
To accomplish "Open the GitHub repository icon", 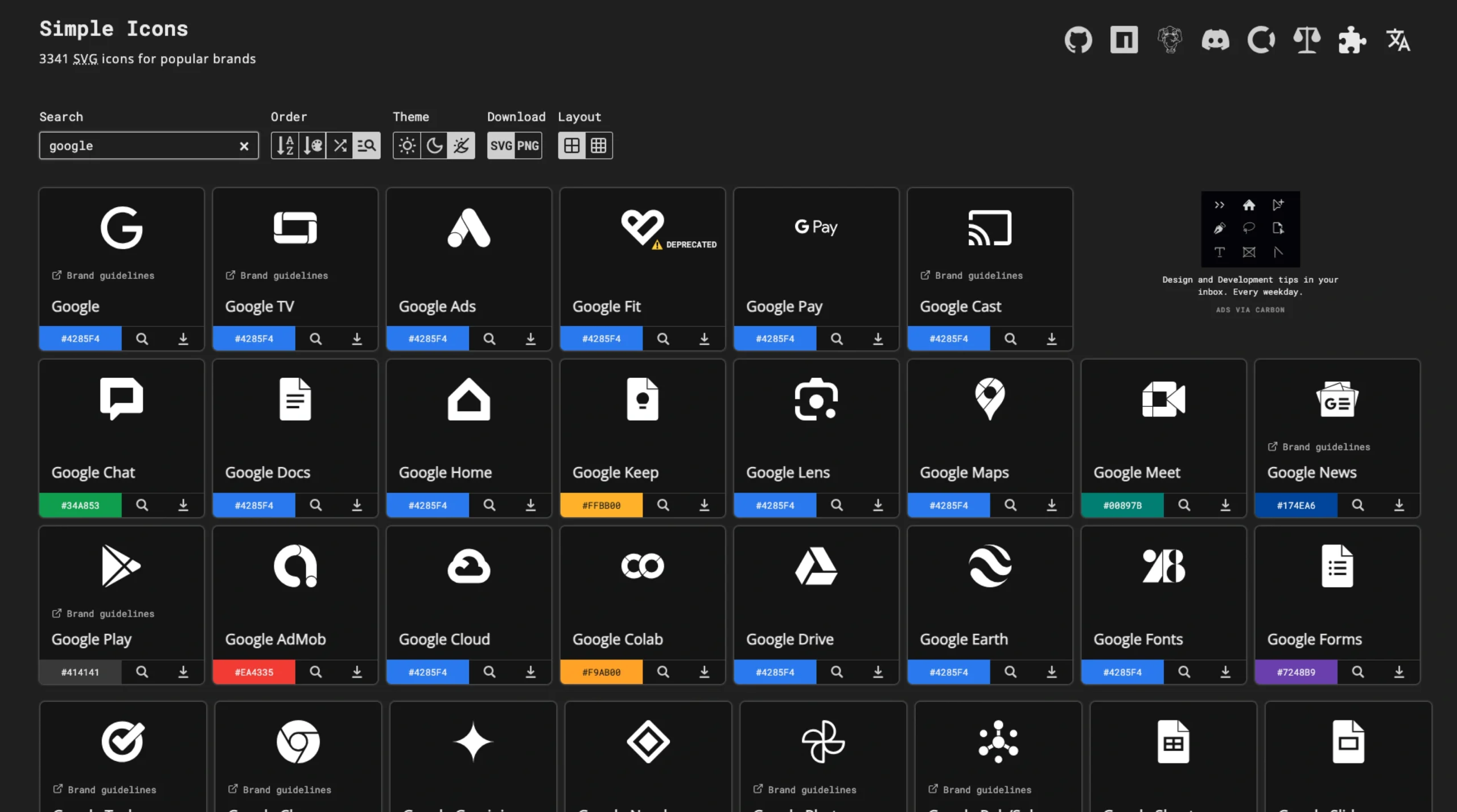I will 1079,40.
